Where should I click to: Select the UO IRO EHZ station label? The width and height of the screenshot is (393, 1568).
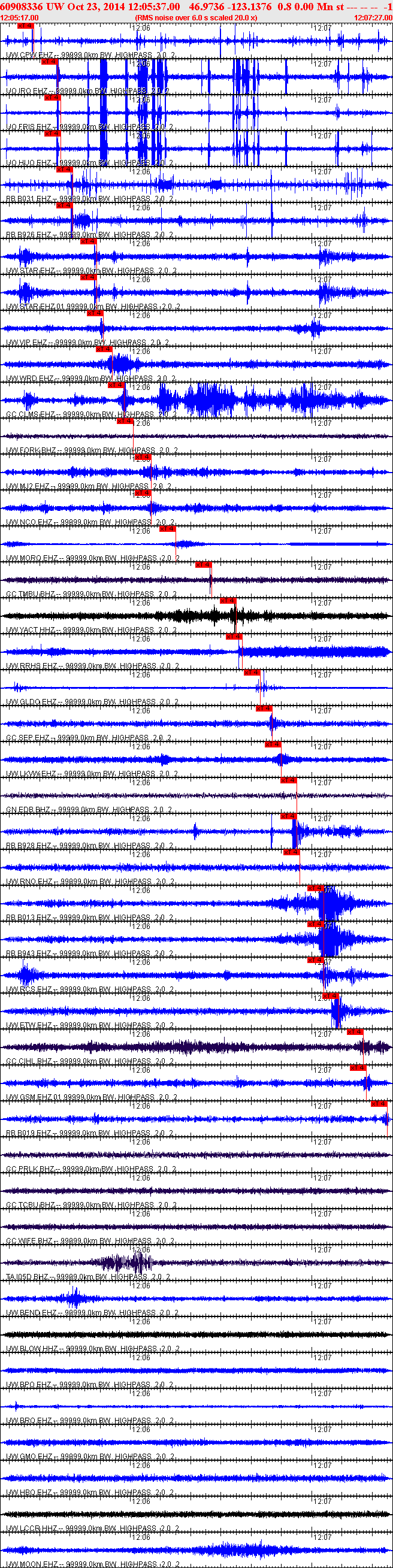tap(87, 91)
